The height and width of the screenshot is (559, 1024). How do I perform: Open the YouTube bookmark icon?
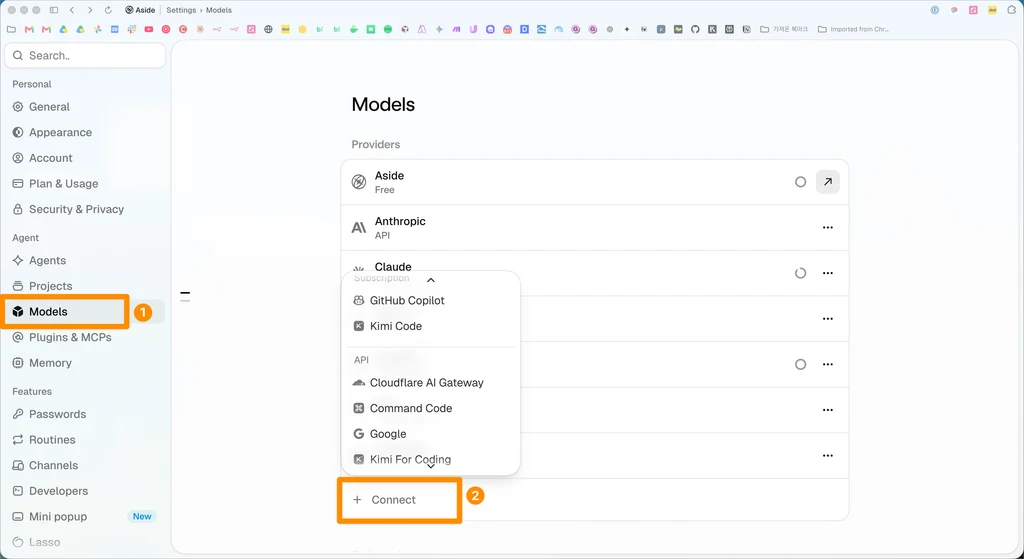pyautogui.click(x=149, y=29)
